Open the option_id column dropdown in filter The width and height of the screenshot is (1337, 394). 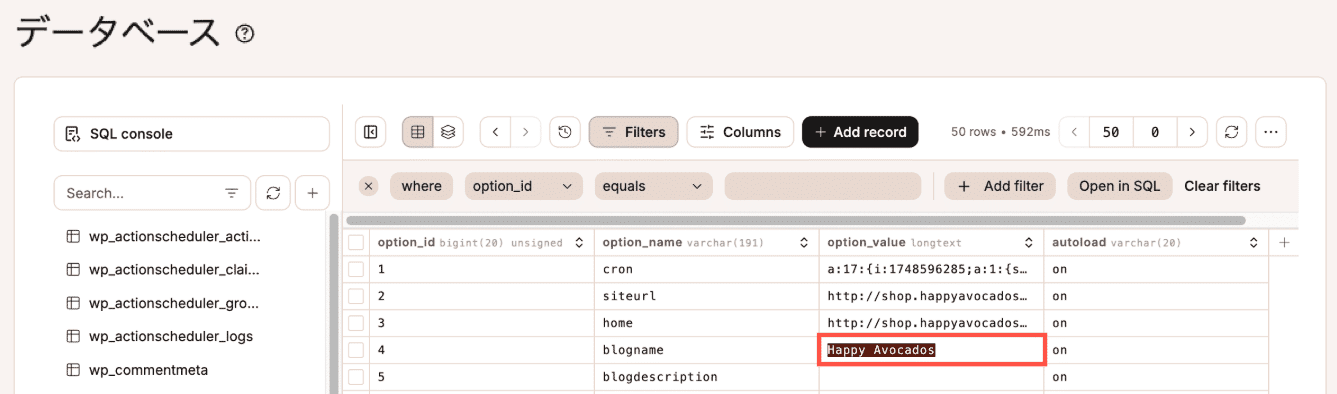click(524, 186)
